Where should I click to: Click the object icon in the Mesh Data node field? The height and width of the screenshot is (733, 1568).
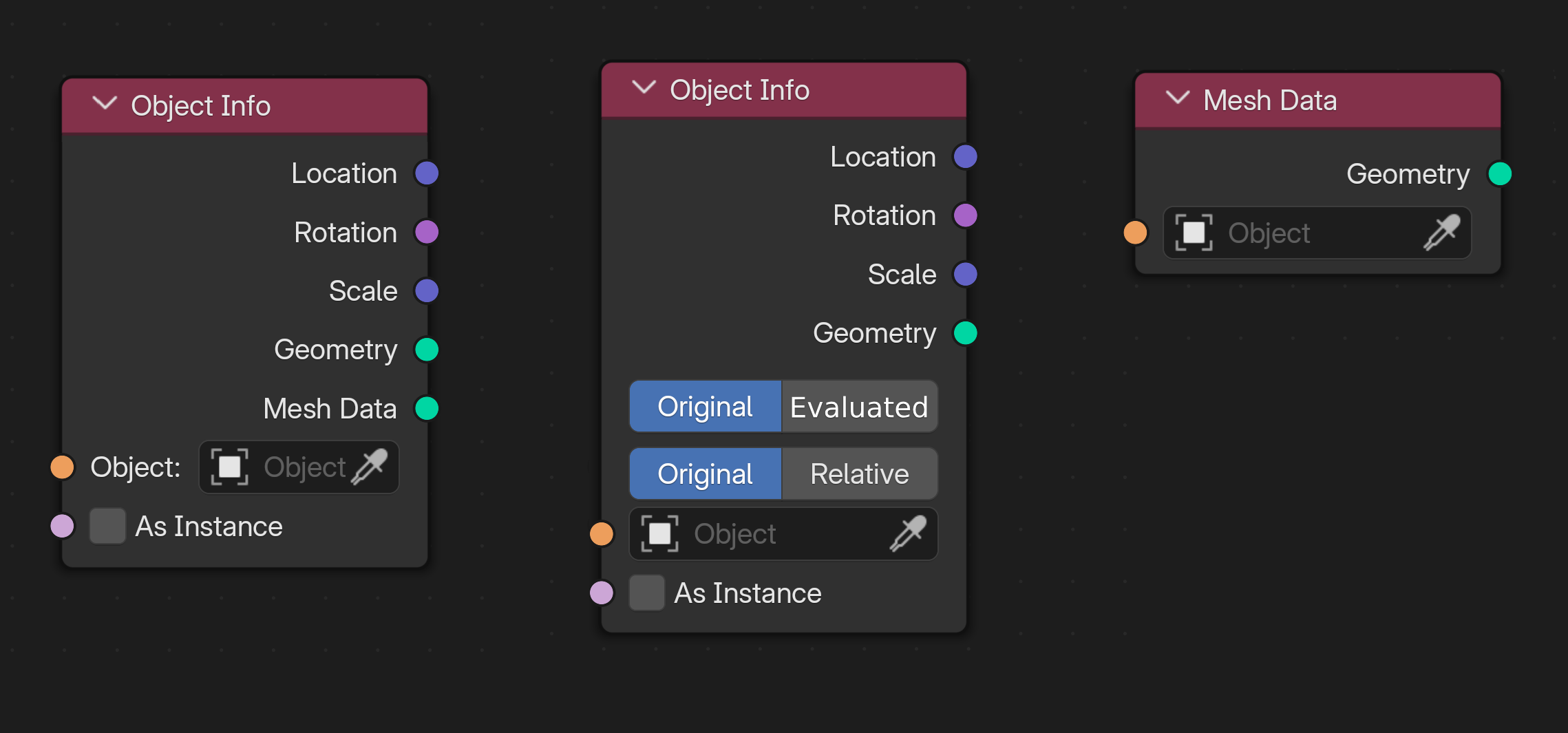pyautogui.click(x=1194, y=233)
